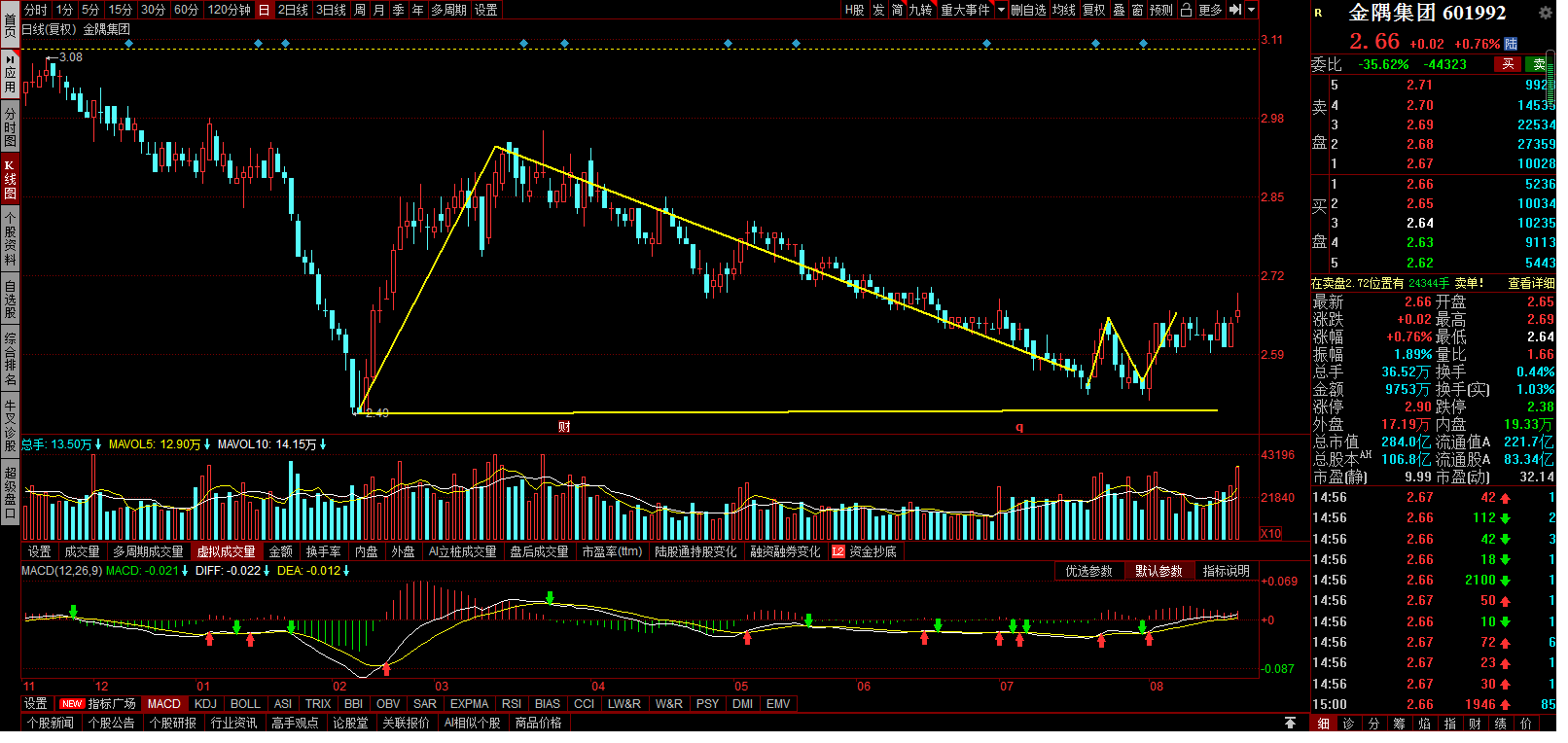Open the 行业资讯 tab
This screenshot has width=1568, height=743.
coord(234,723)
